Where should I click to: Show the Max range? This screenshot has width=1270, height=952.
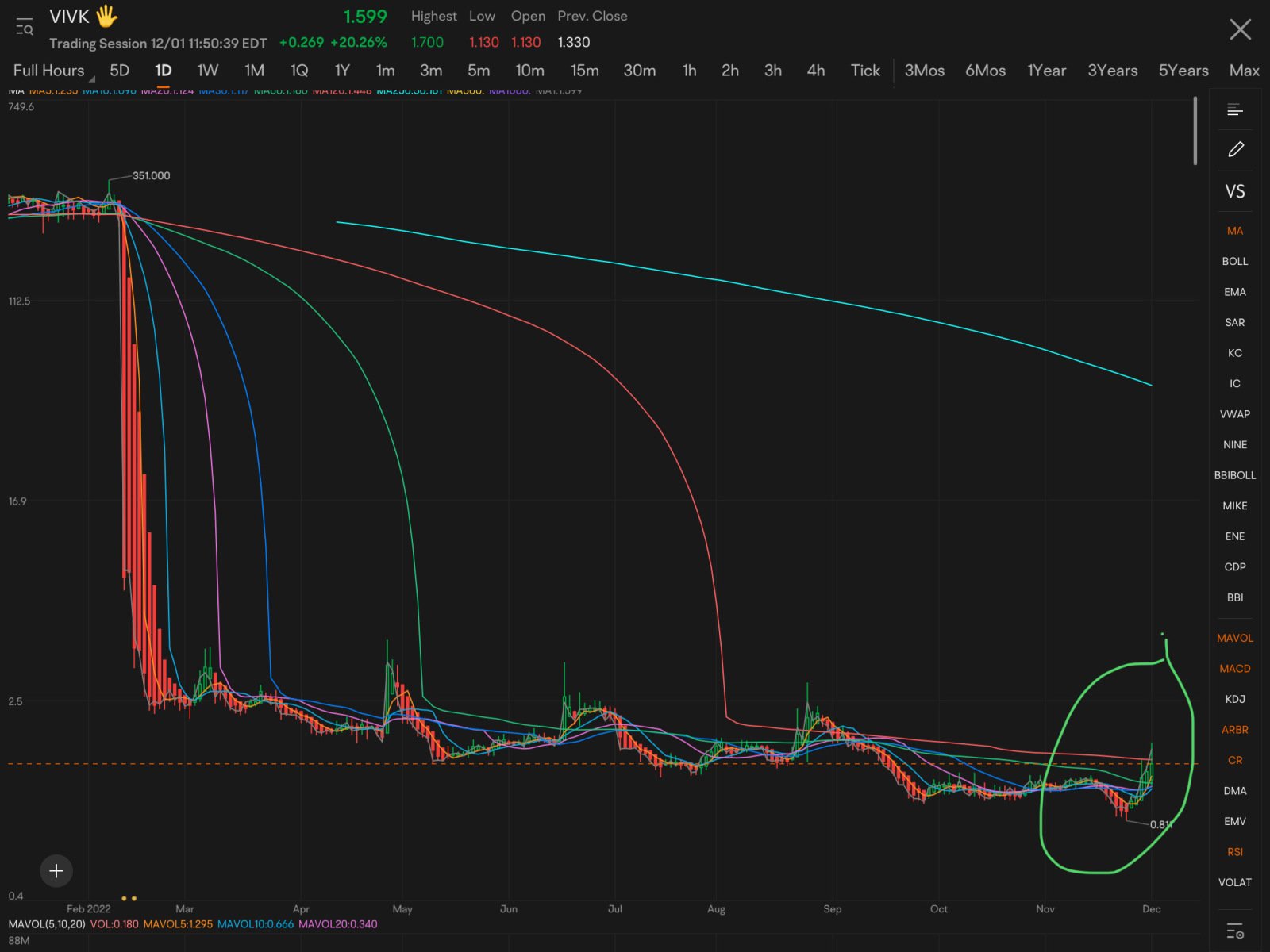coord(1245,71)
